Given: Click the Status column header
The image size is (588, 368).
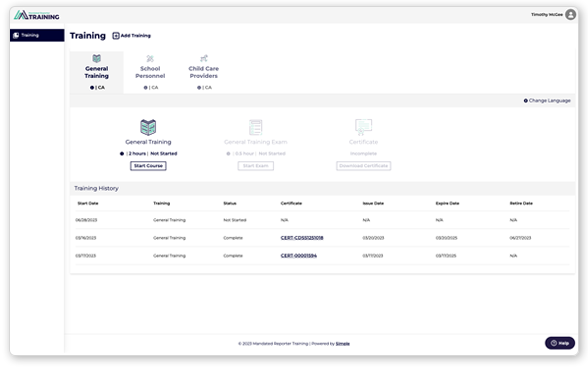Looking at the screenshot, I should point(230,203).
